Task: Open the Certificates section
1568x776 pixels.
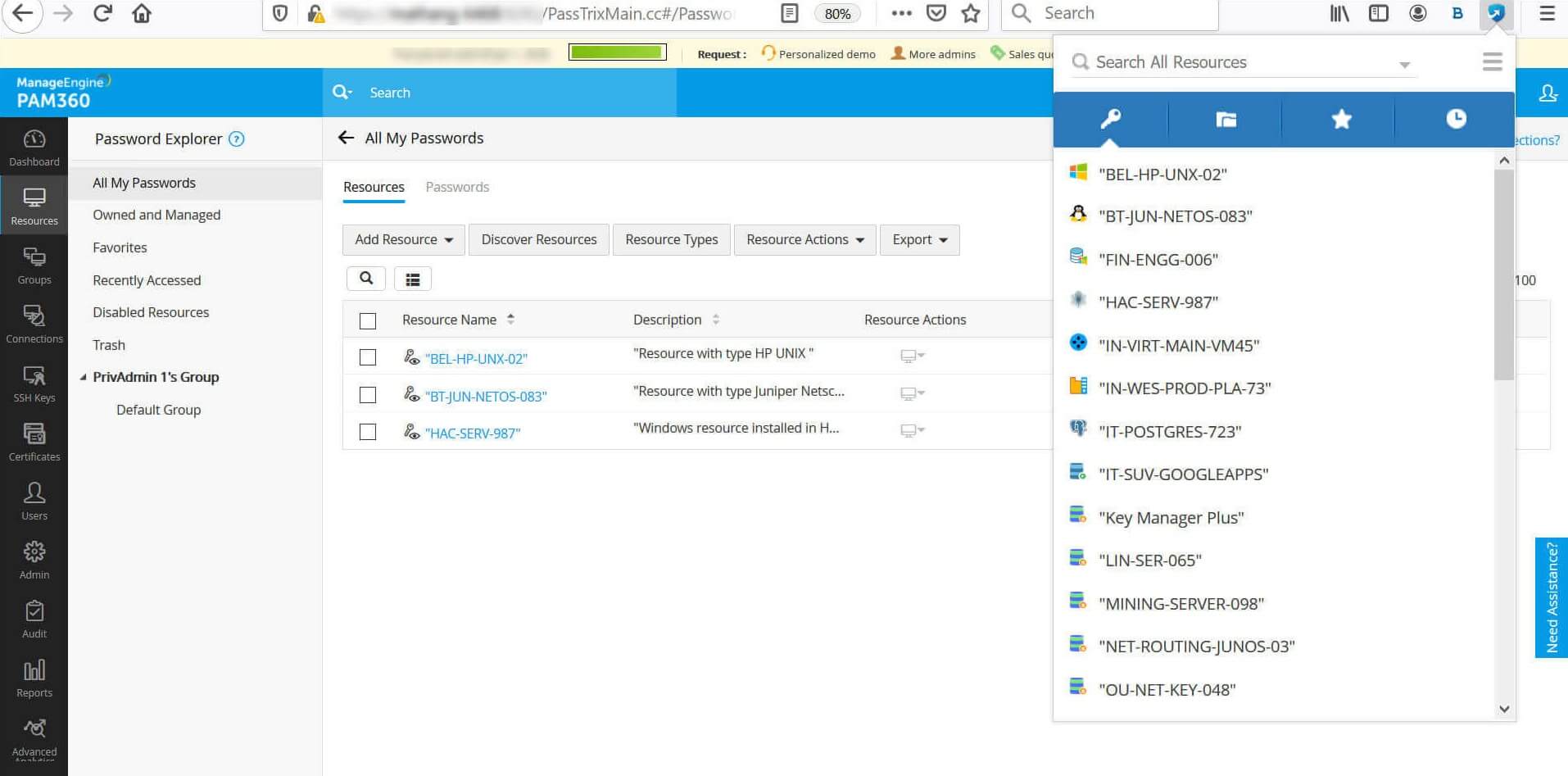Action: click(34, 442)
